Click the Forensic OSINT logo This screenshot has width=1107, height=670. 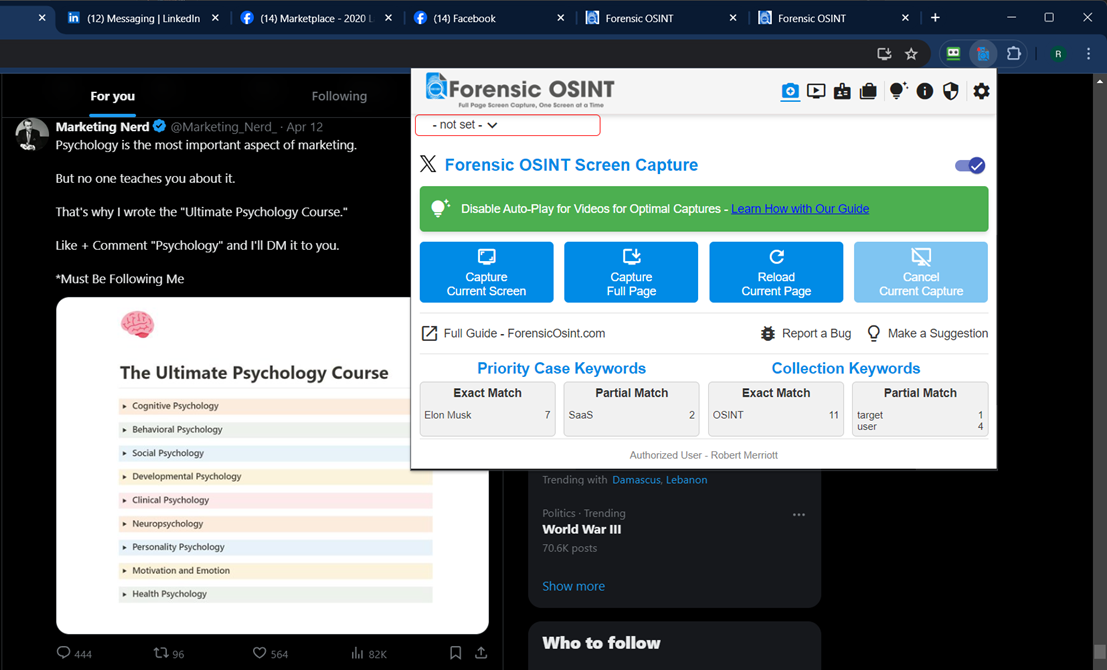pos(520,90)
